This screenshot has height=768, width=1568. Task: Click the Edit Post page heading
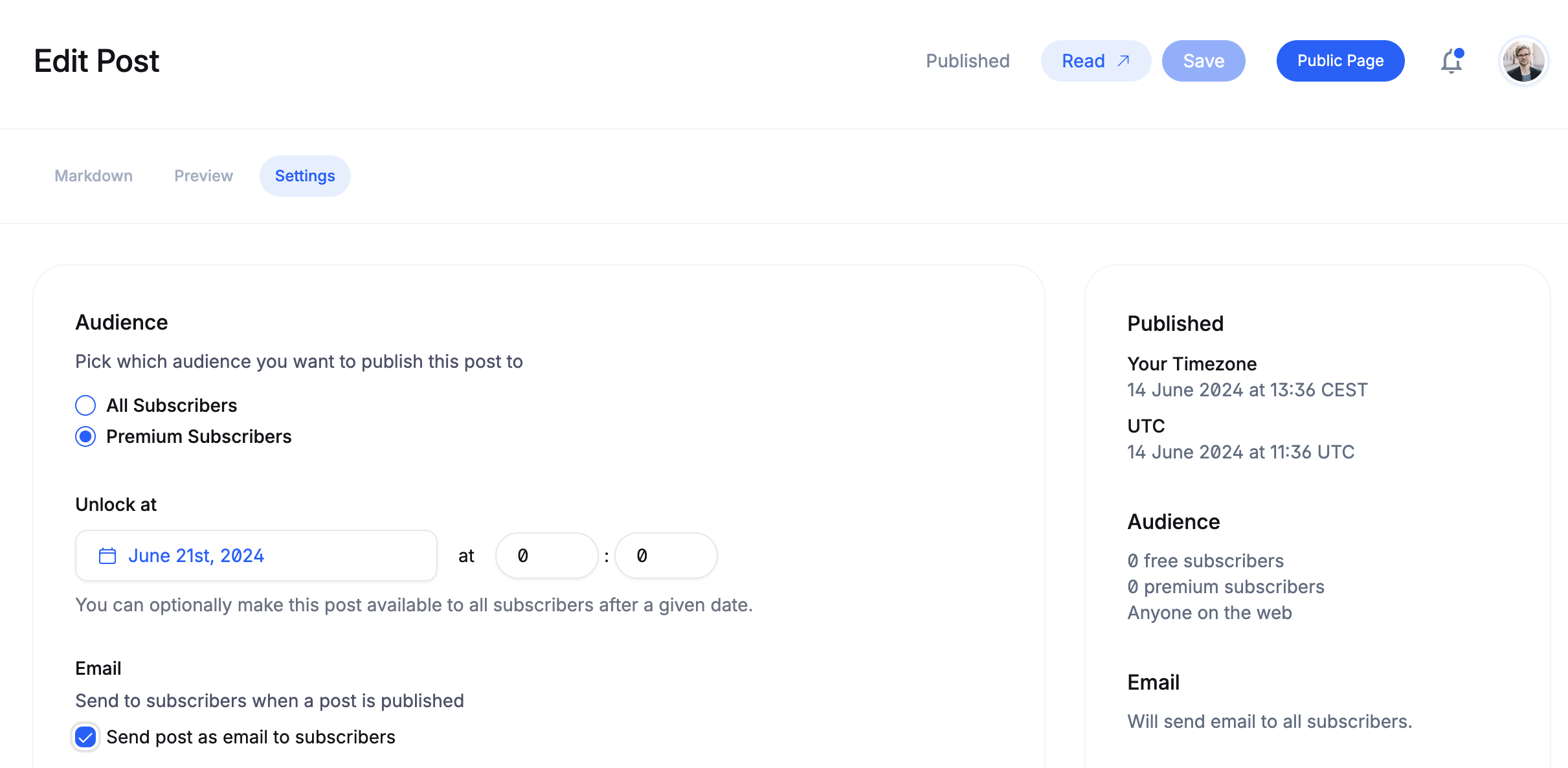click(x=96, y=60)
